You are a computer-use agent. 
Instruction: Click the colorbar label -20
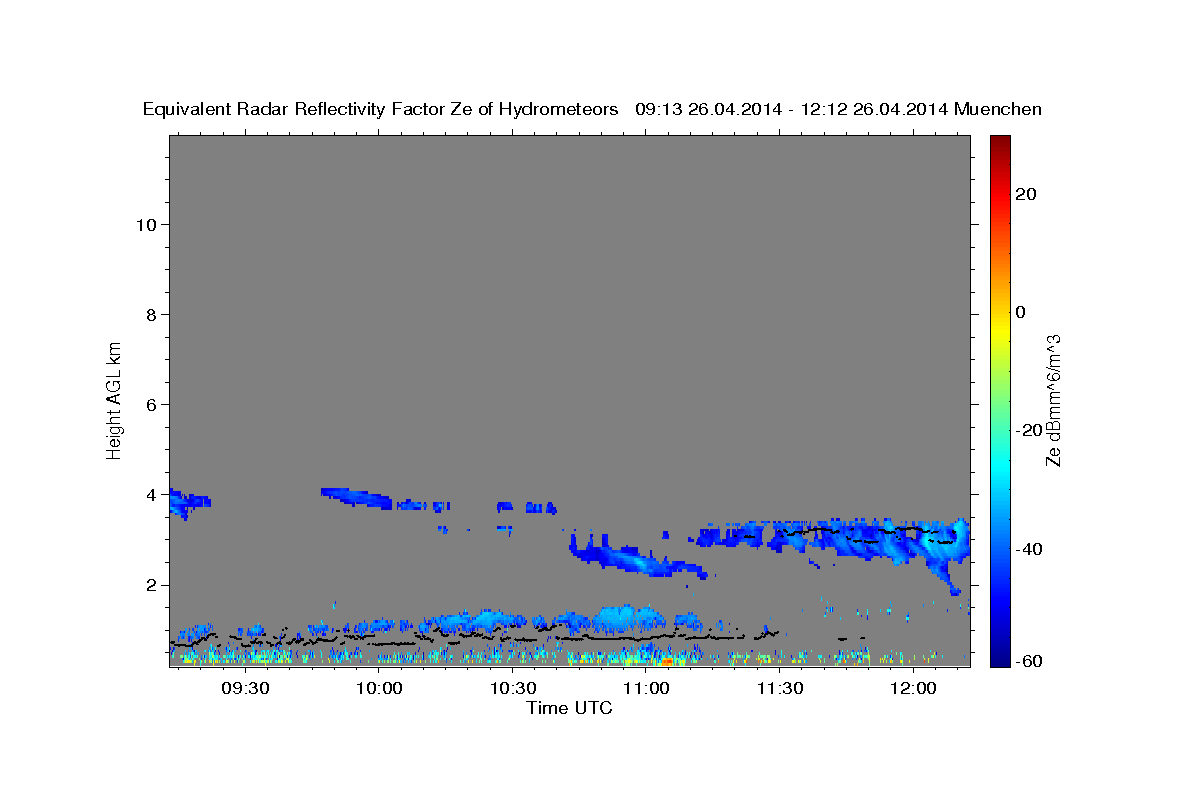1029,430
